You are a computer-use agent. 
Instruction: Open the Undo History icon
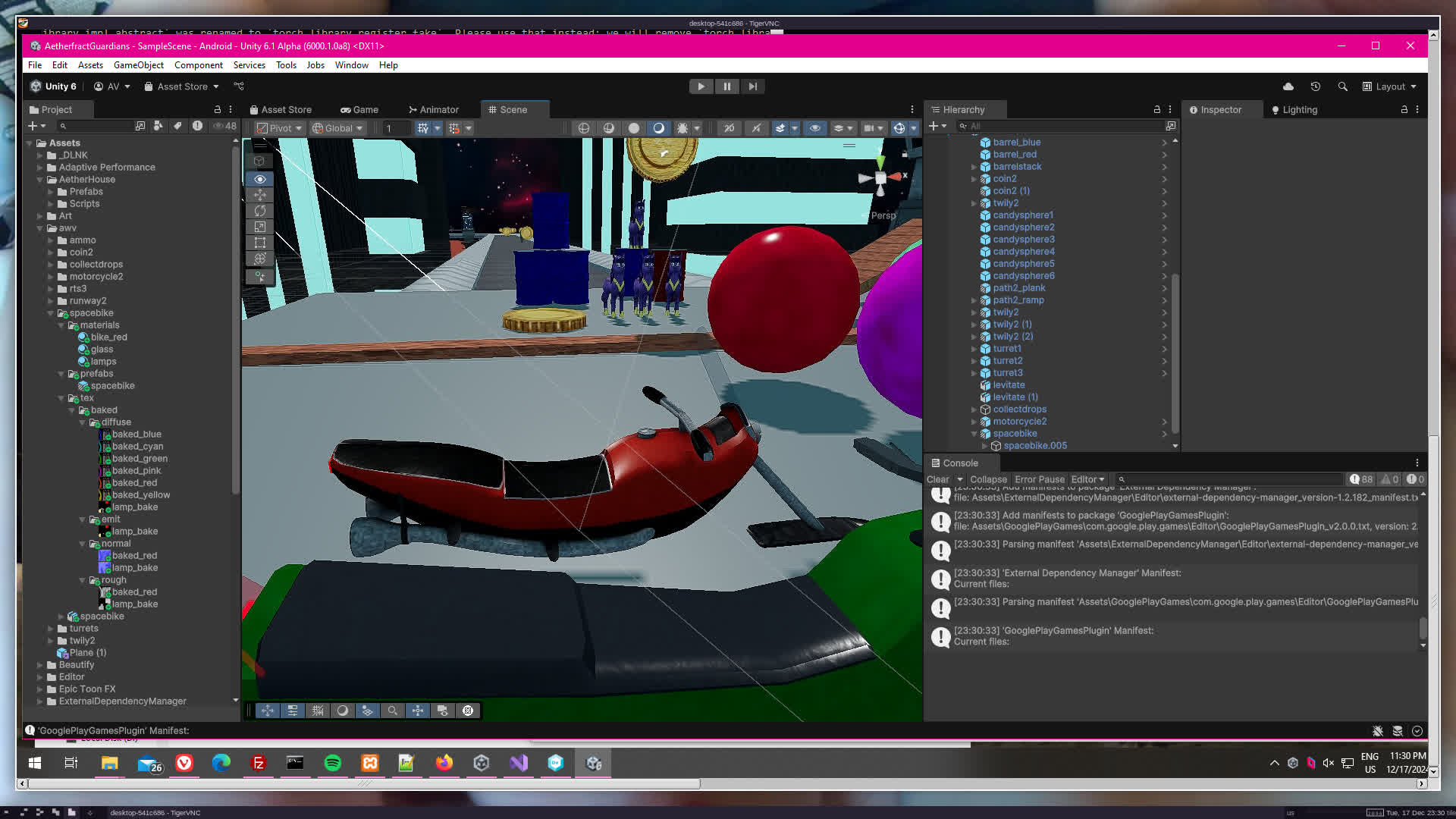(1315, 86)
